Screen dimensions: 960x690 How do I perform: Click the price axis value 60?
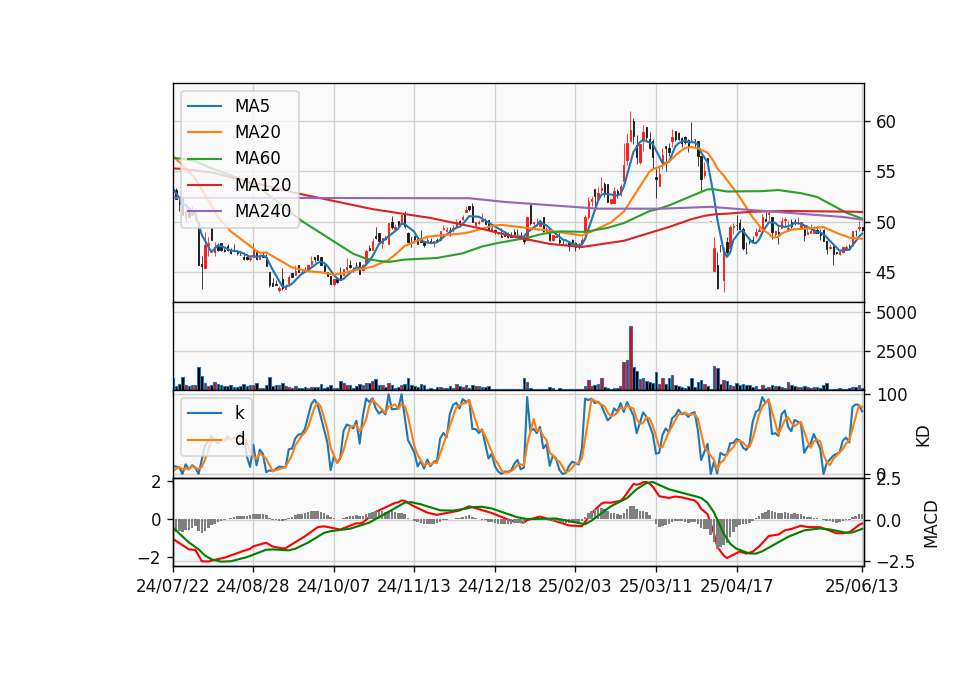tap(885, 122)
